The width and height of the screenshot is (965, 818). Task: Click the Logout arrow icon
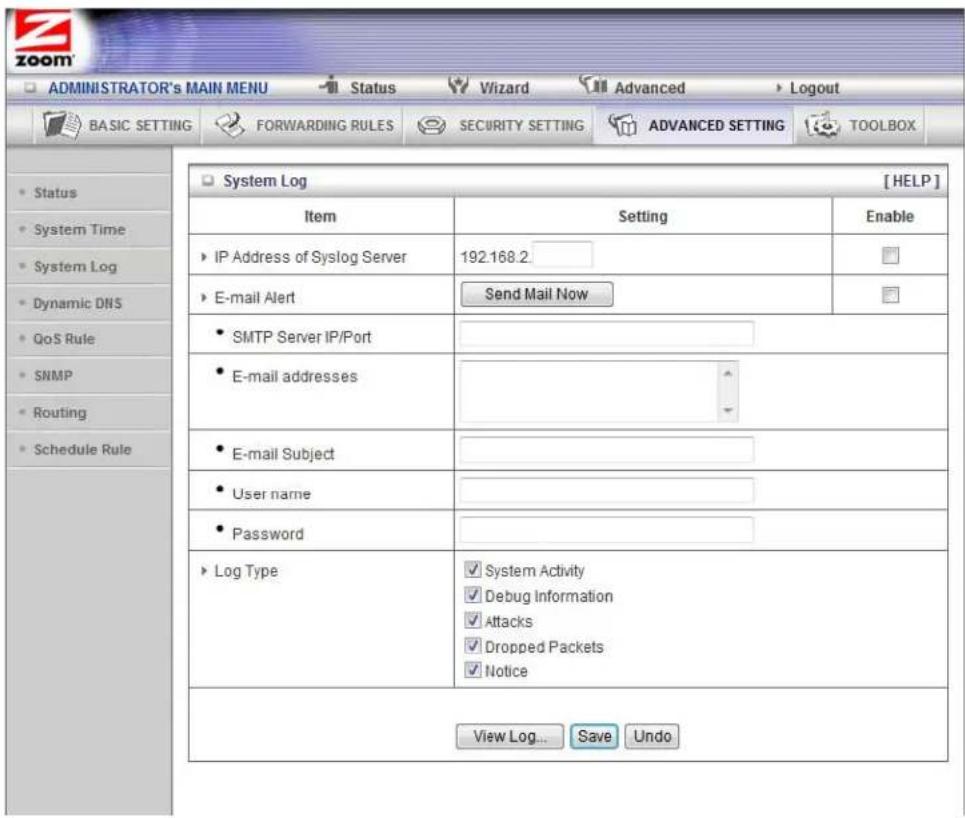tap(779, 88)
